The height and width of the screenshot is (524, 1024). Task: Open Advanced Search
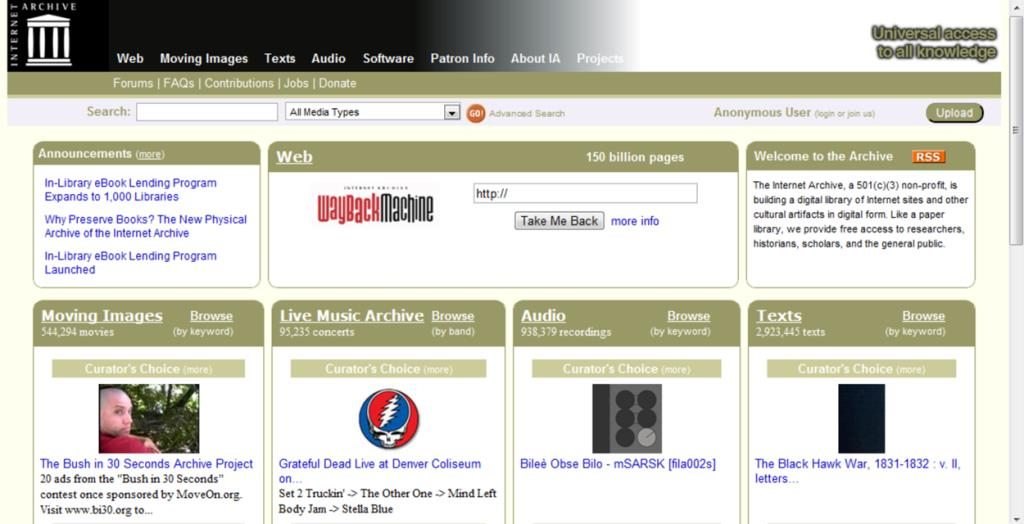click(x=527, y=114)
